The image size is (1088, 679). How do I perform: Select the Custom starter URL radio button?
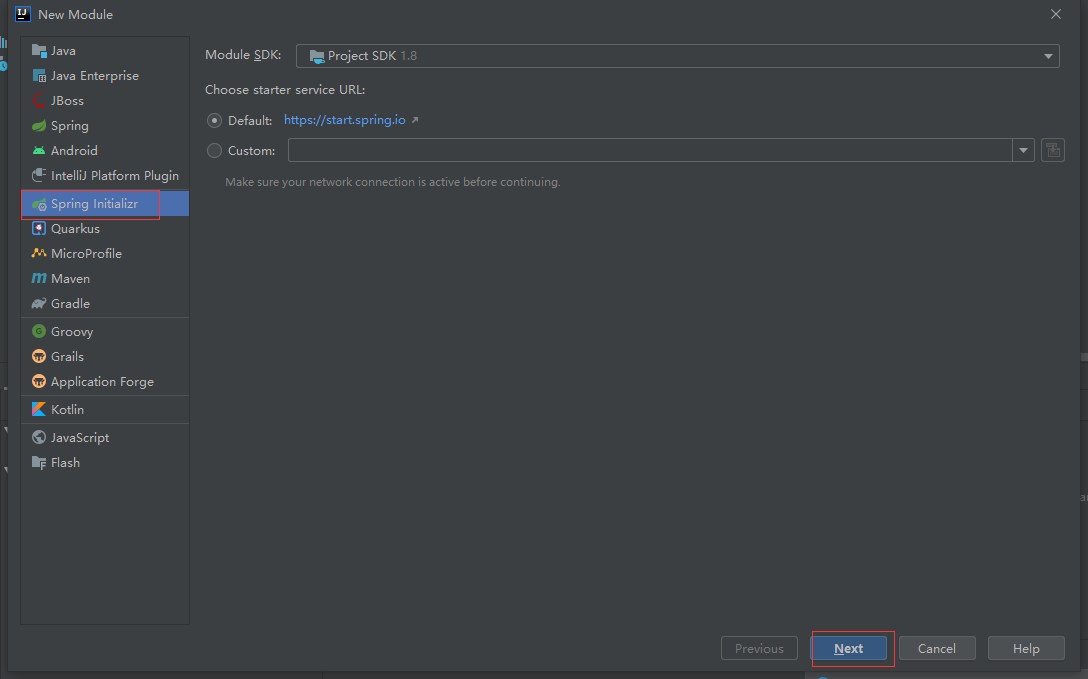(x=214, y=151)
